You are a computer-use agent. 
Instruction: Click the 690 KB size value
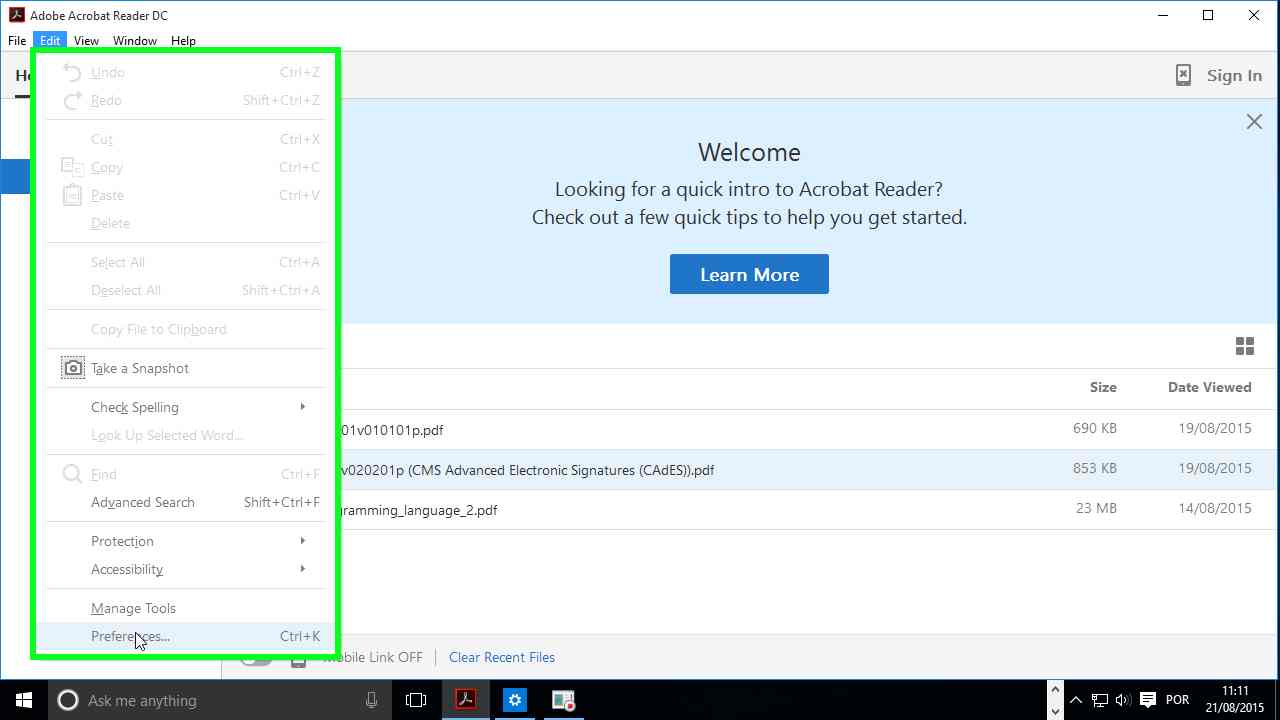tap(1095, 428)
